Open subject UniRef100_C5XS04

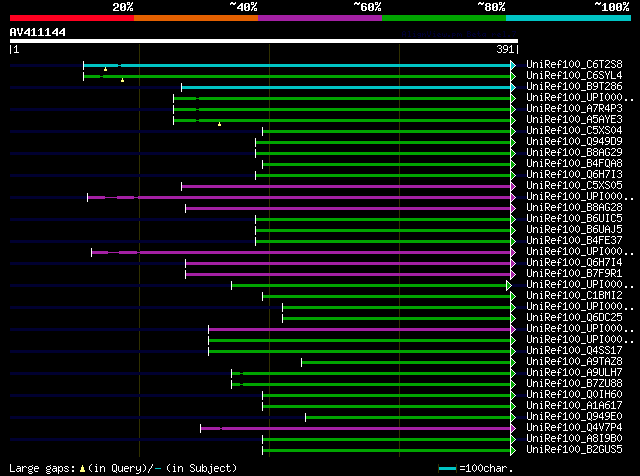(574, 131)
